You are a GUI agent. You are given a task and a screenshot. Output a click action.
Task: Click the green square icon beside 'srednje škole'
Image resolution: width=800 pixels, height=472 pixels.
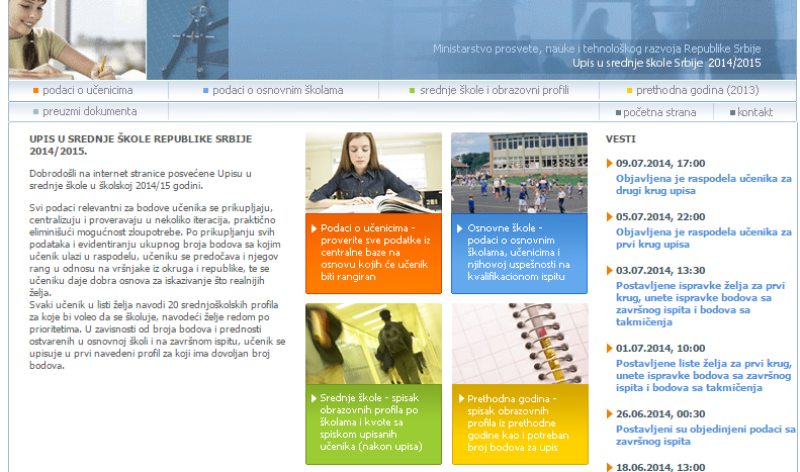(412, 91)
